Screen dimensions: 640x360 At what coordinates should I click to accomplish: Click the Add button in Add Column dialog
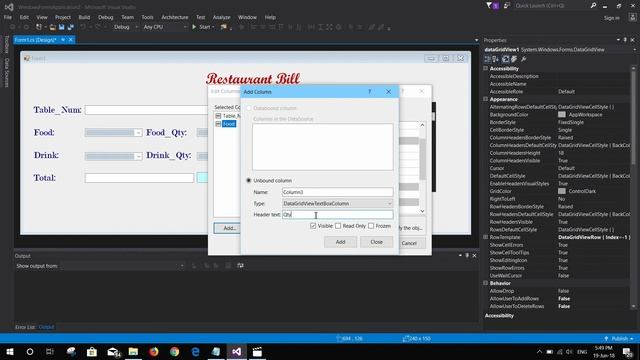coord(340,242)
